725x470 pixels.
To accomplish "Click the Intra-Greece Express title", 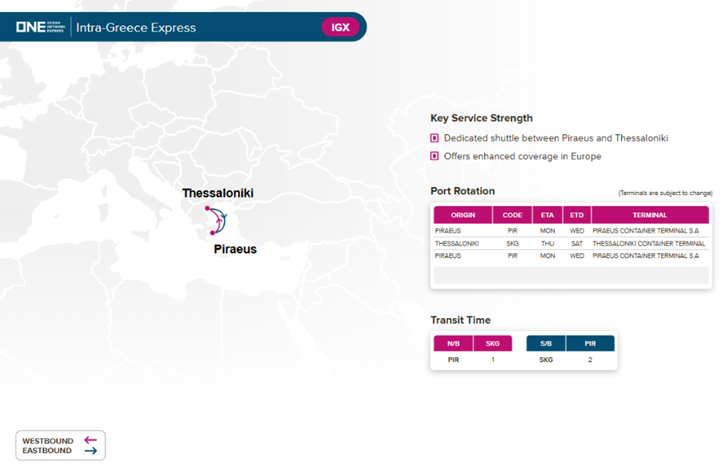I will point(136,27).
